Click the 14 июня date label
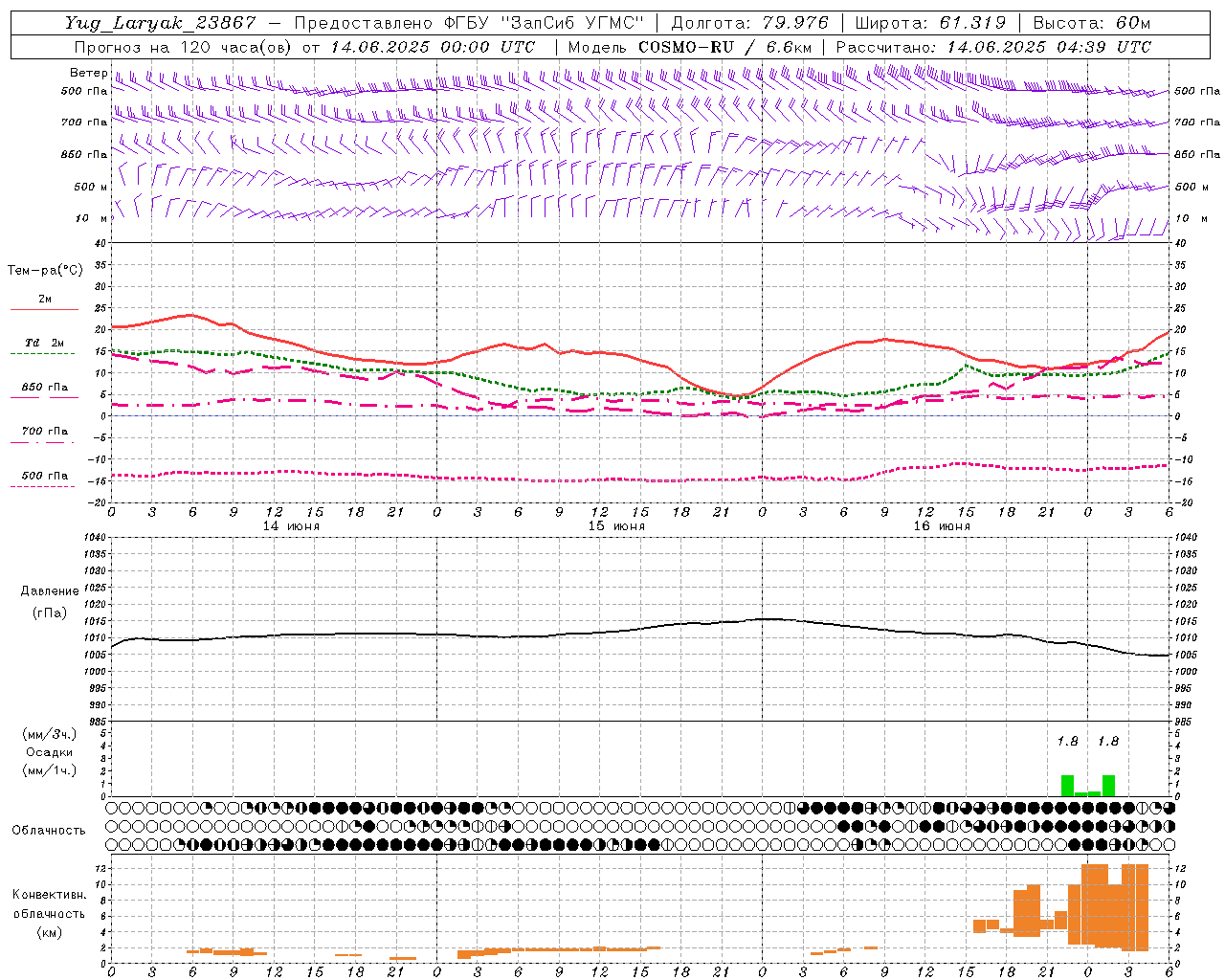This screenshot has height=980, width=1225. coord(291,526)
